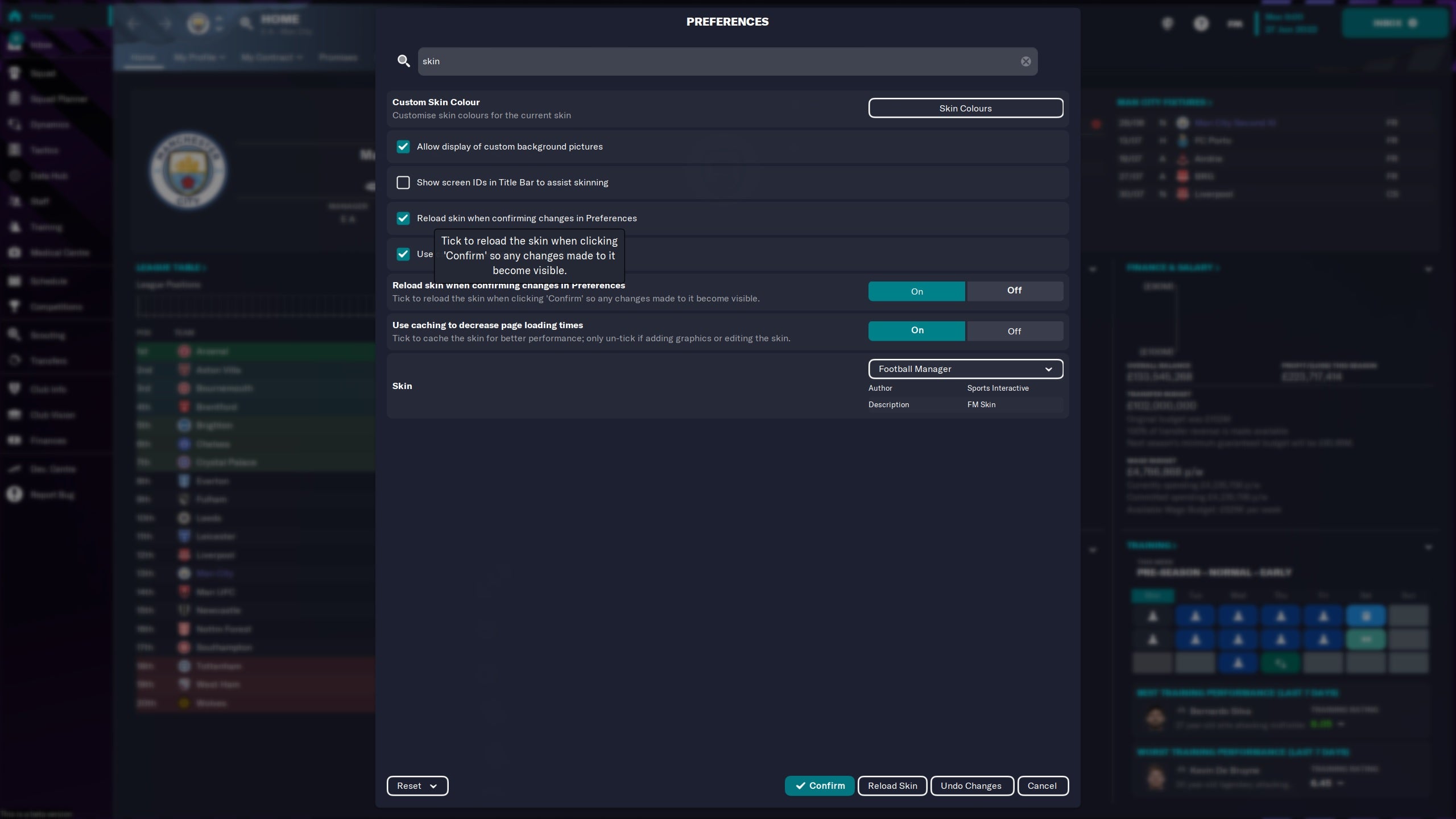The width and height of the screenshot is (1456, 819).
Task: Enable 'Show screen IDs in Title Bar' checkbox
Action: tap(403, 183)
